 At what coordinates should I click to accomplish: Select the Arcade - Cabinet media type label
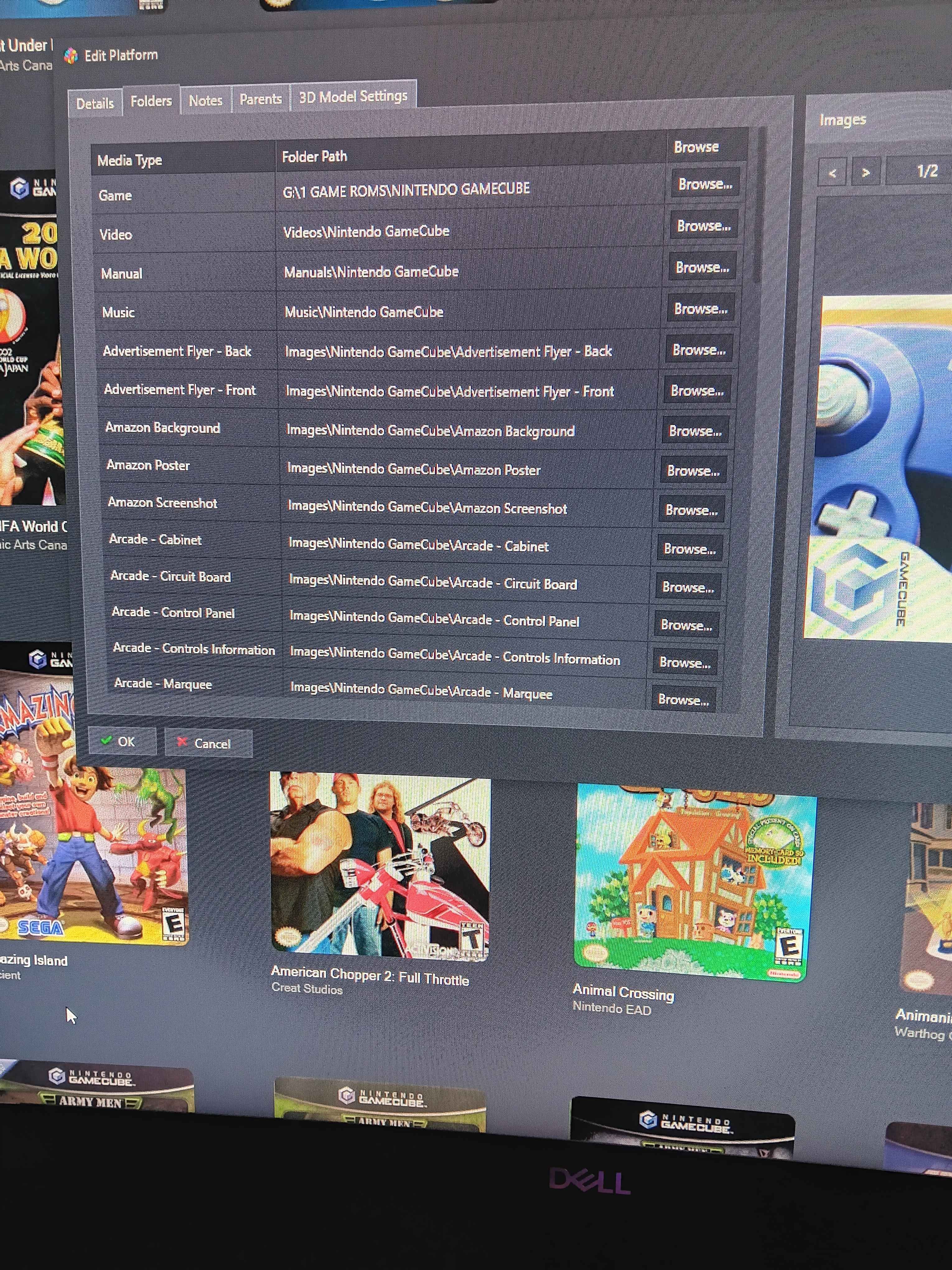pos(155,539)
